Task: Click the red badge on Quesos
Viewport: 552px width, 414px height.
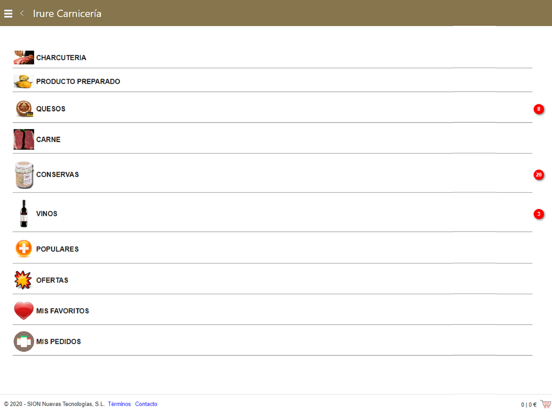Action: point(539,109)
